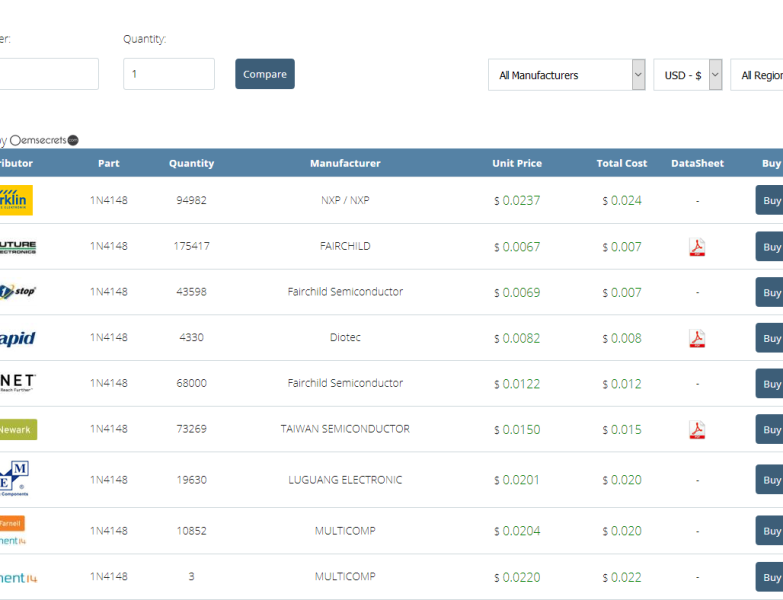783x600 pixels.
Task: Click Buy in the FAIRCHILD row
Action: (769, 247)
